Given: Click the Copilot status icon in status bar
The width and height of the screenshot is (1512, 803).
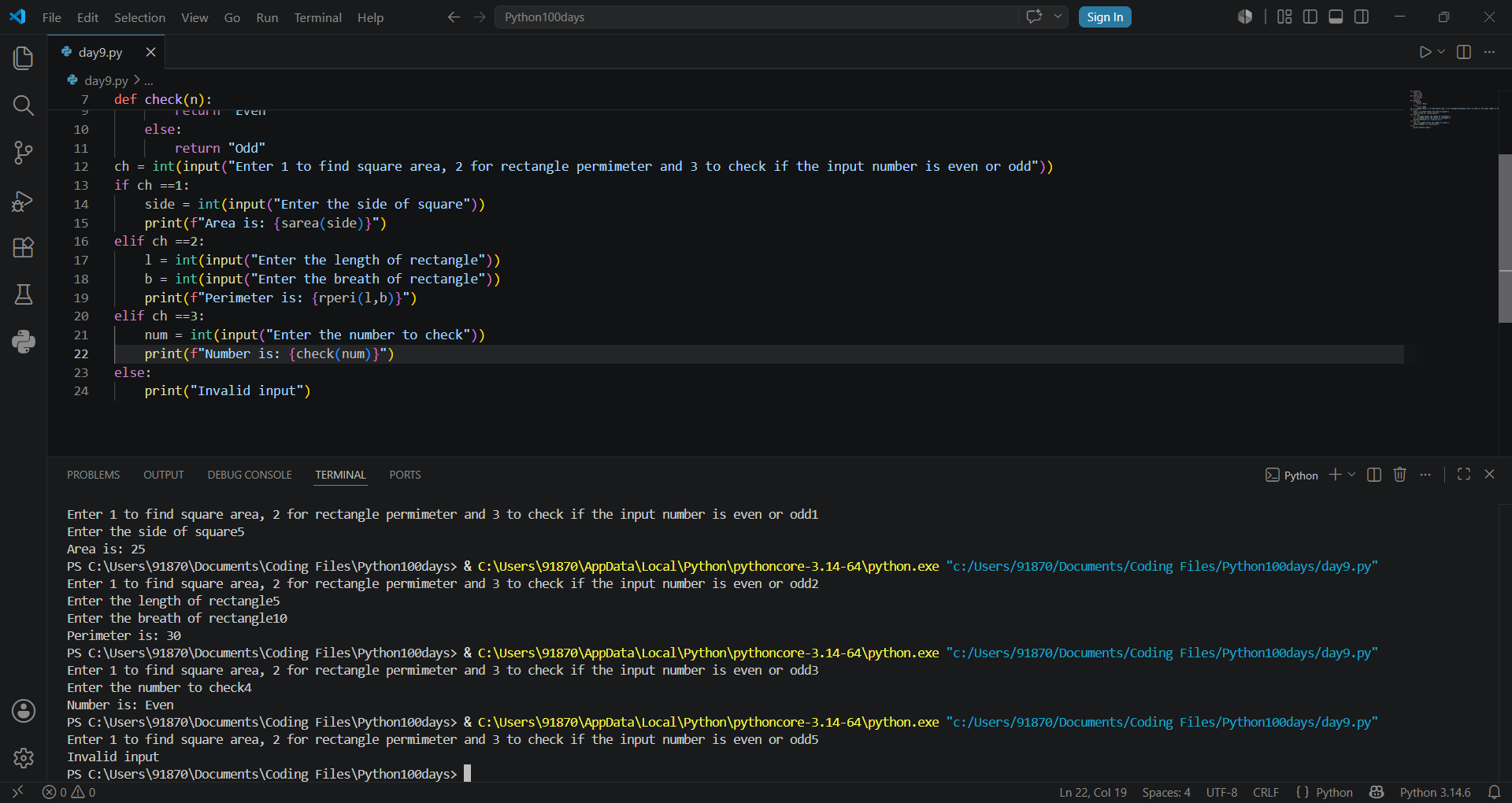Looking at the screenshot, I should [x=1377, y=792].
